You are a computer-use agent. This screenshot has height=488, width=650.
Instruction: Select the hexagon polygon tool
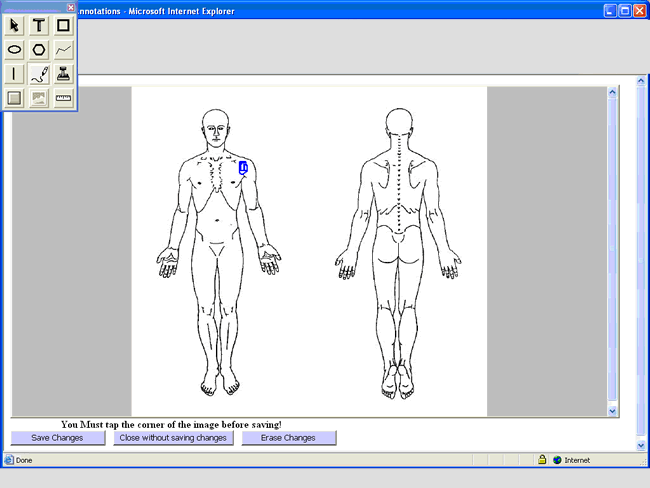pos(39,49)
